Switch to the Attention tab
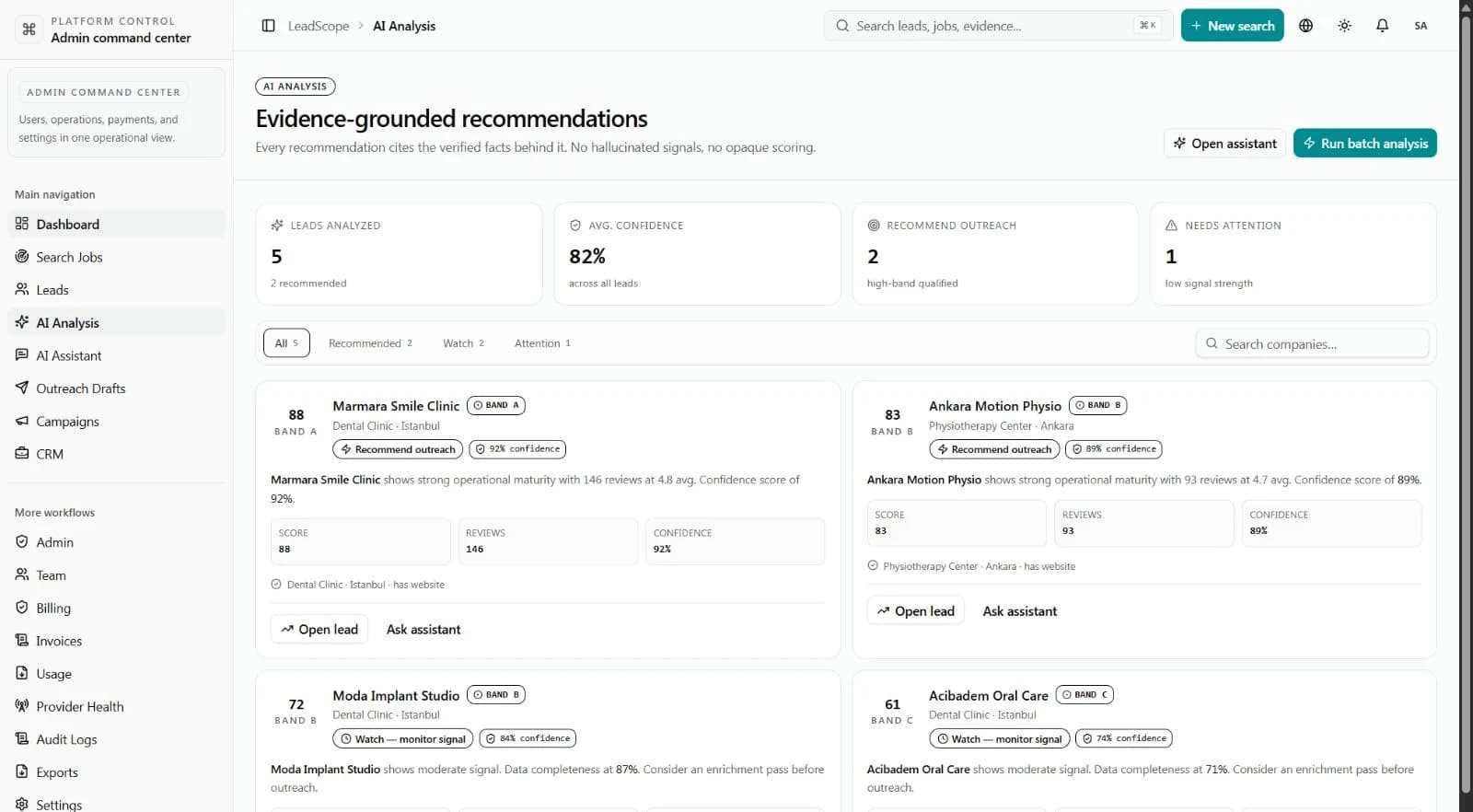 pos(542,343)
